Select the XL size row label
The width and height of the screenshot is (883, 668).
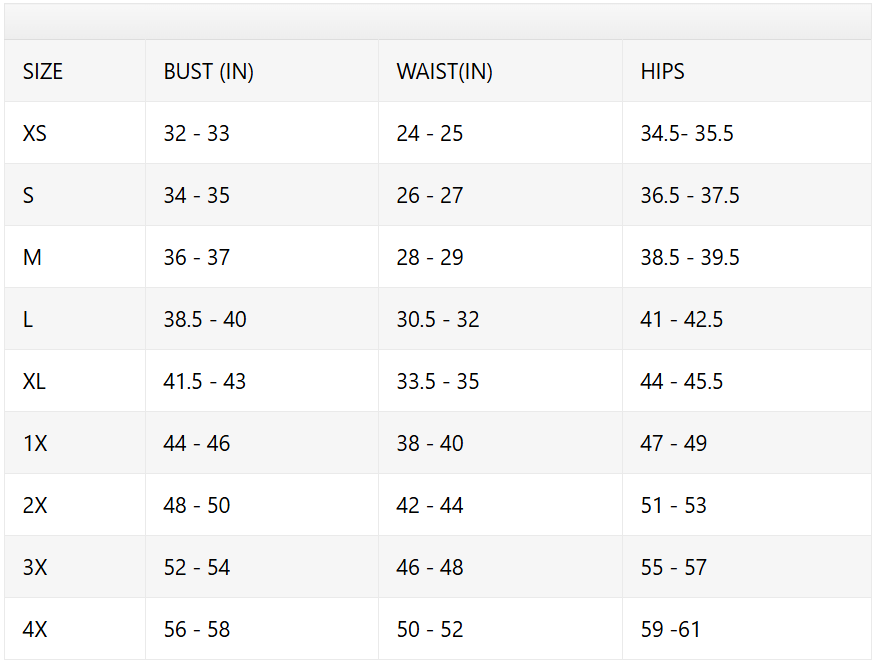[x=34, y=381]
